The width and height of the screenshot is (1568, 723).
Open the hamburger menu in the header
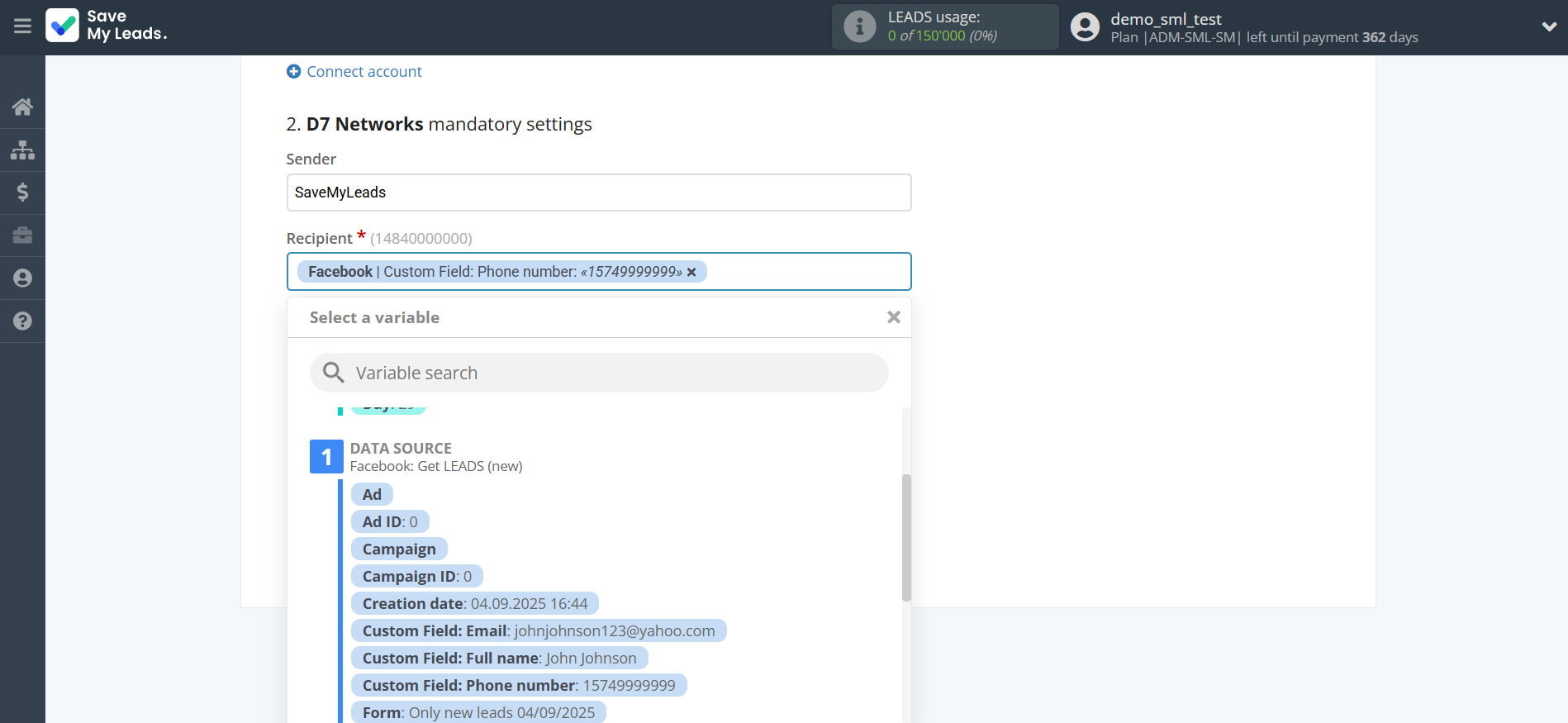point(22,26)
